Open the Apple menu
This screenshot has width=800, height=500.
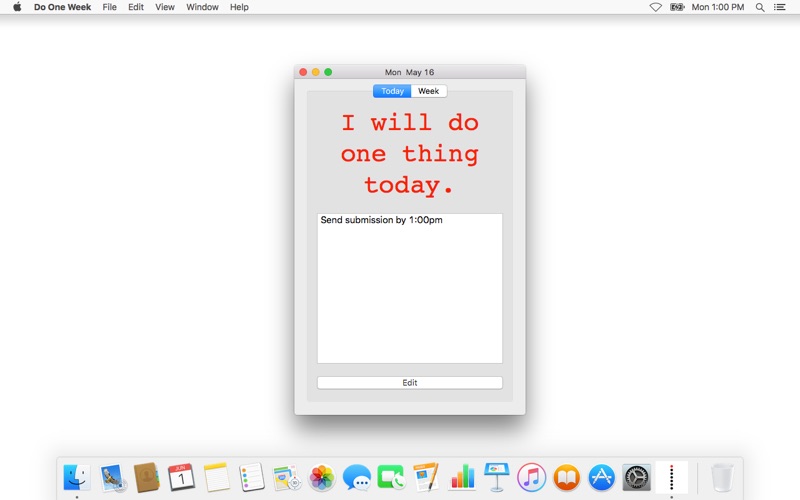click(17, 7)
